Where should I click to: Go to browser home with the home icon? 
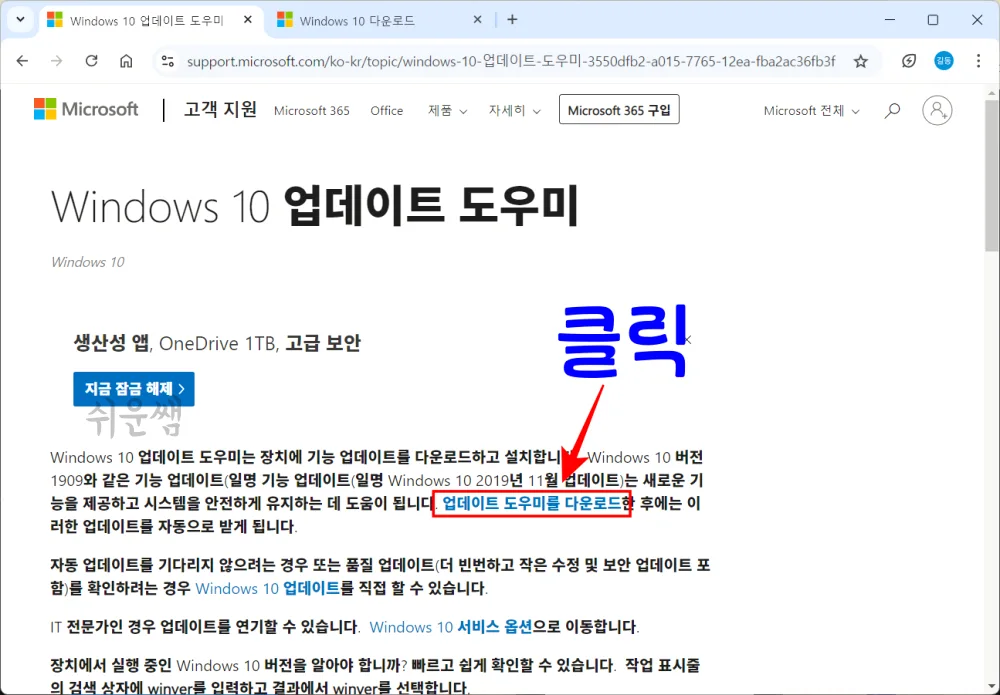click(126, 61)
